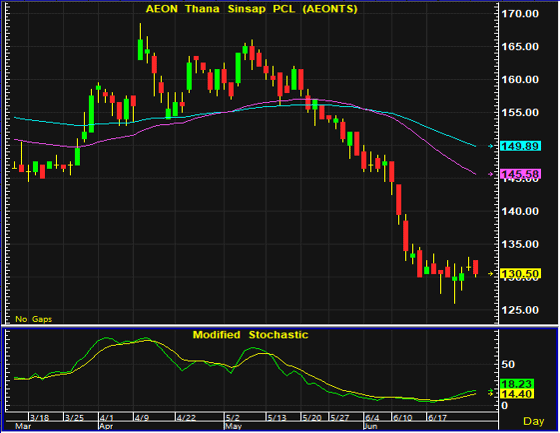Click the May month label
560x433 pixels.
tap(233, 426)
